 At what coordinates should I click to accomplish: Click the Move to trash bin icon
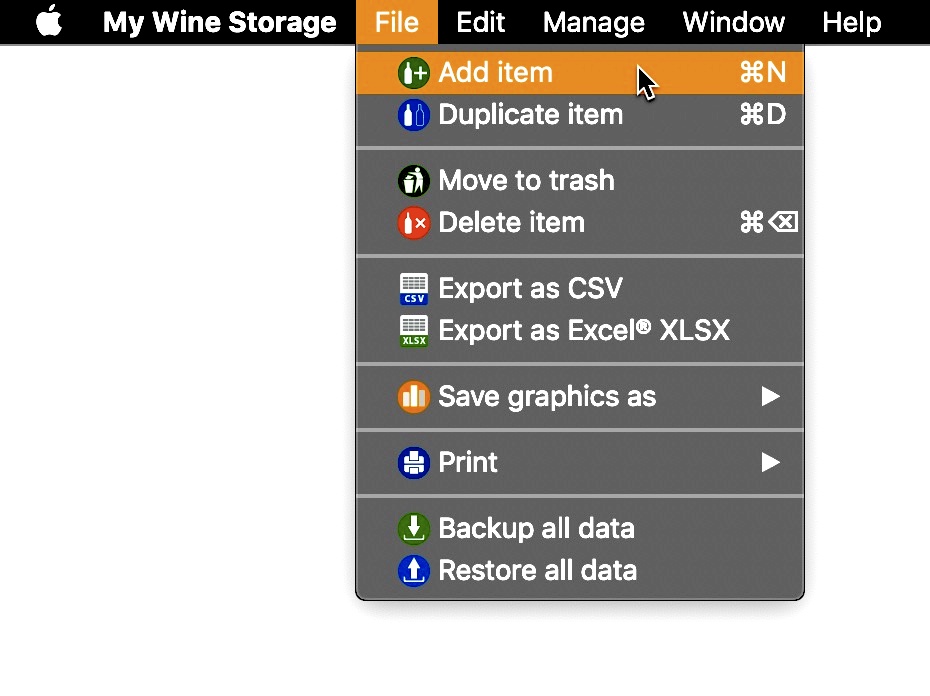(413, 181)
